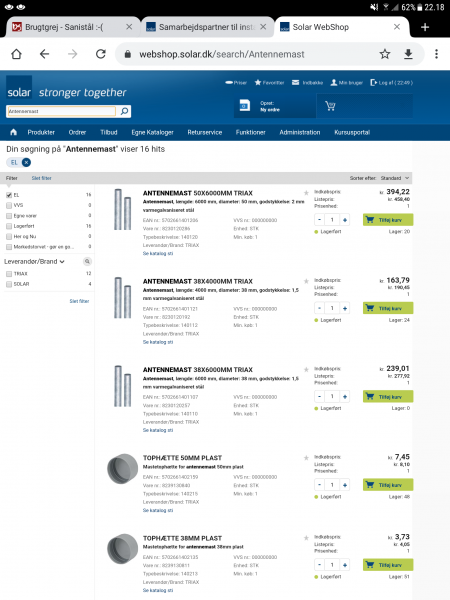
Task: Decrease quantity for Tophætte 38mm Plast
Action: pyautogui.click(x=320, y=565)
